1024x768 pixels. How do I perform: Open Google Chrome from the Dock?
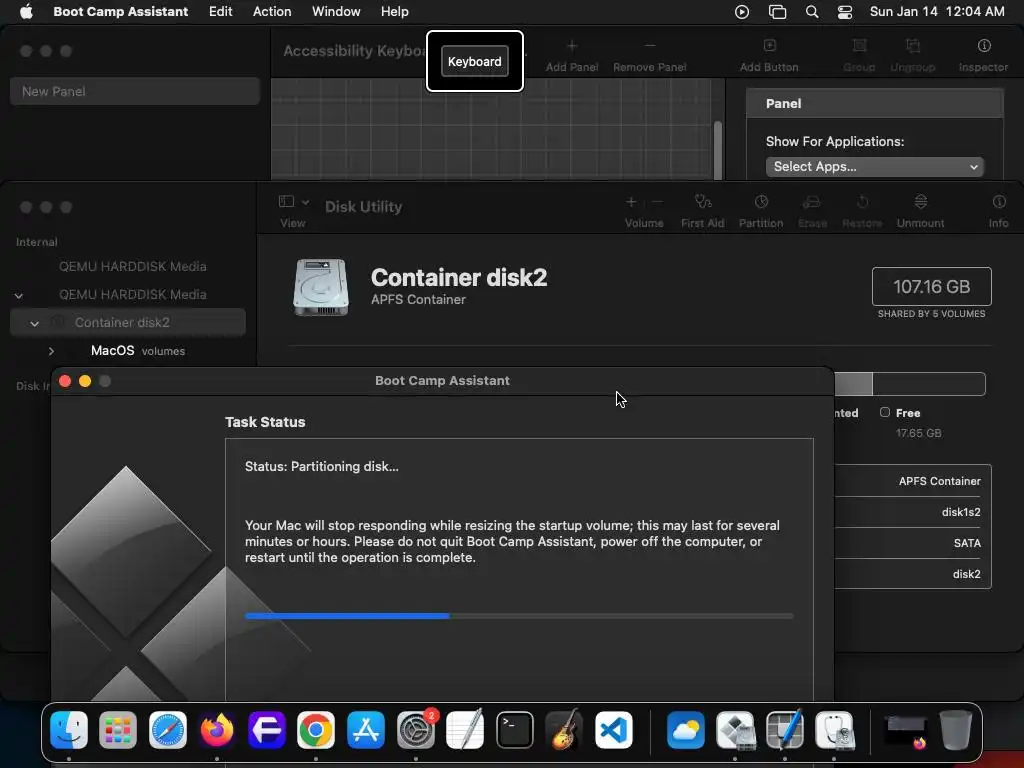coord(316,730)
